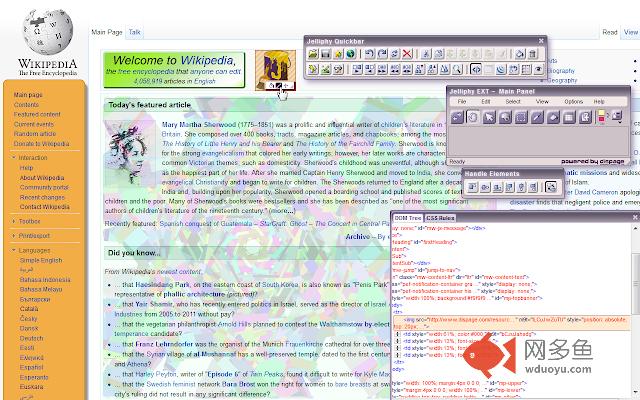Click the trash can icon in Quickbar

[x=533, y=54]
